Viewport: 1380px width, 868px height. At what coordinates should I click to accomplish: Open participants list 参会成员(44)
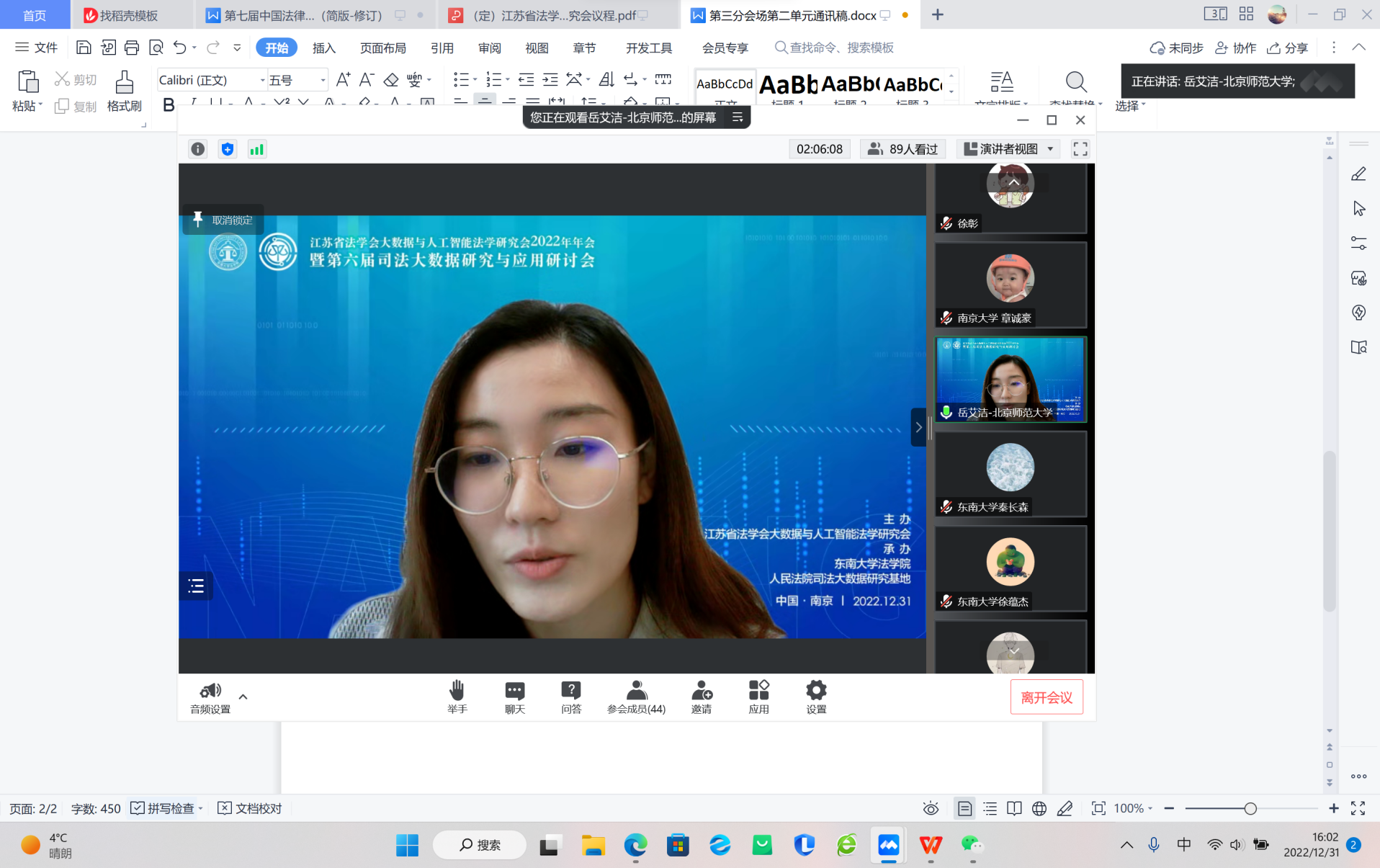click(x=636, y=696)
